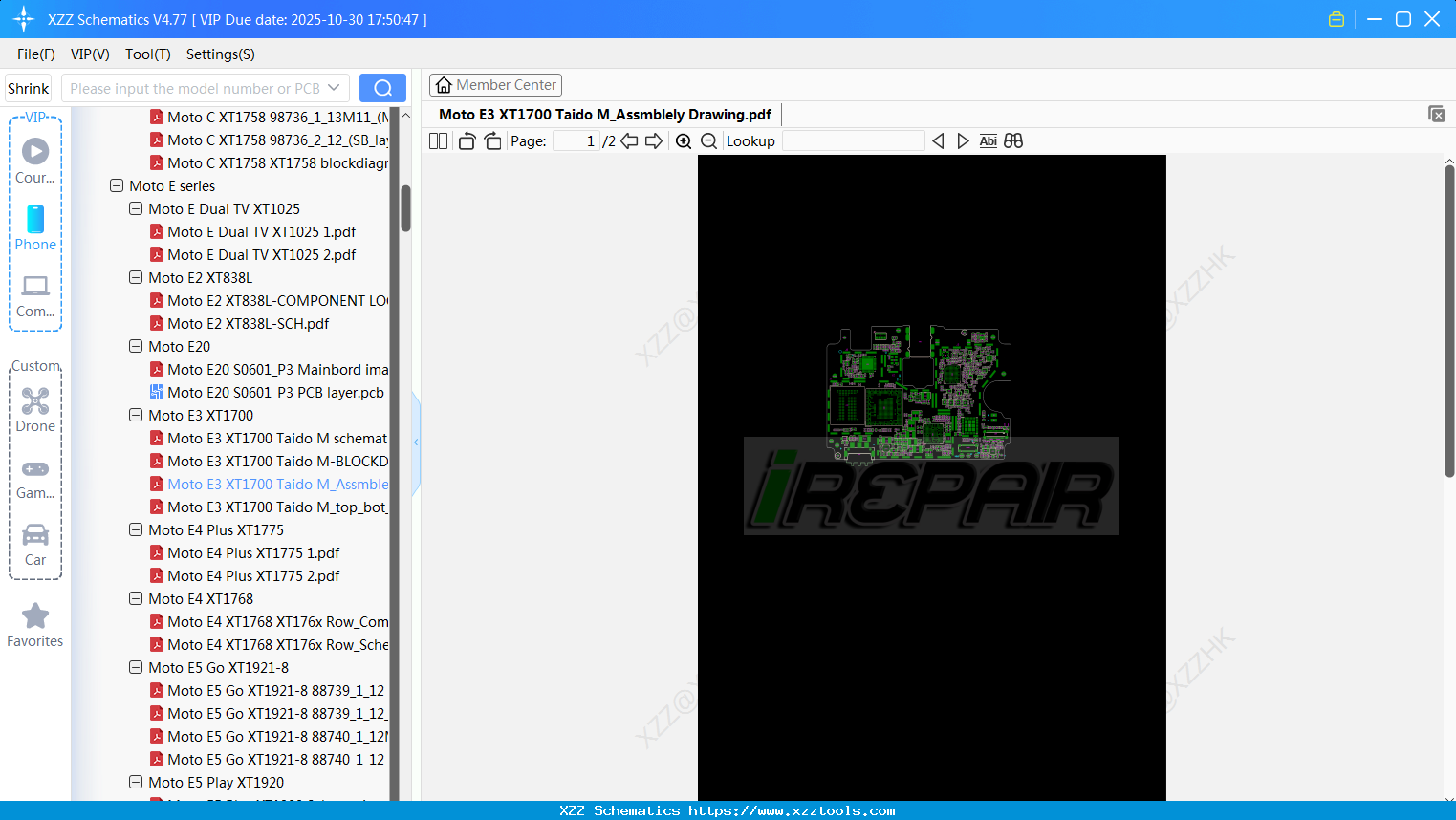Viewport: 1456px width, 820px height.
Task: Open Moto E20 S0601_P3 Mainbord image file
Action: 269,369
